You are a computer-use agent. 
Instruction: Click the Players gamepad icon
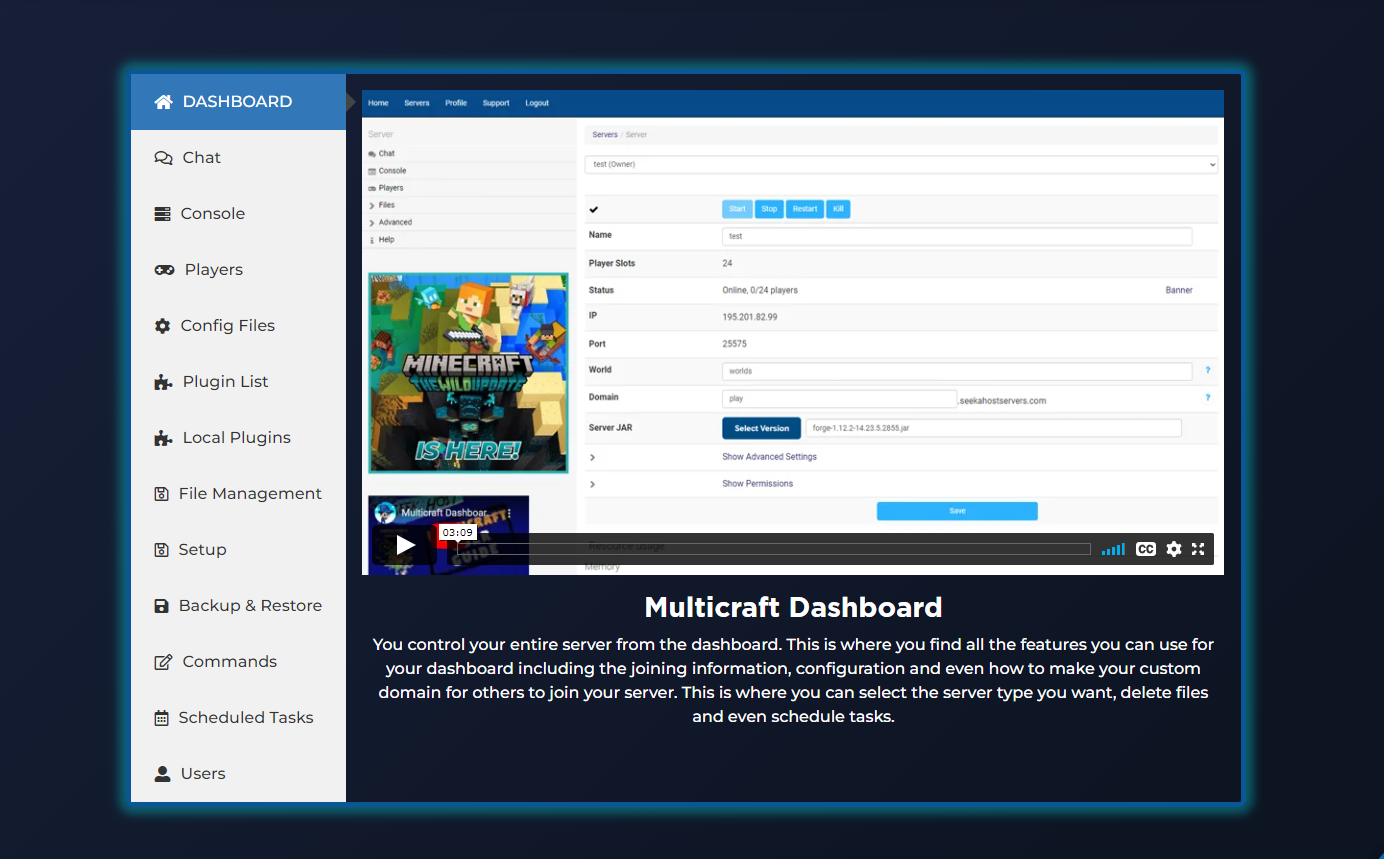(x=164, y=270)
